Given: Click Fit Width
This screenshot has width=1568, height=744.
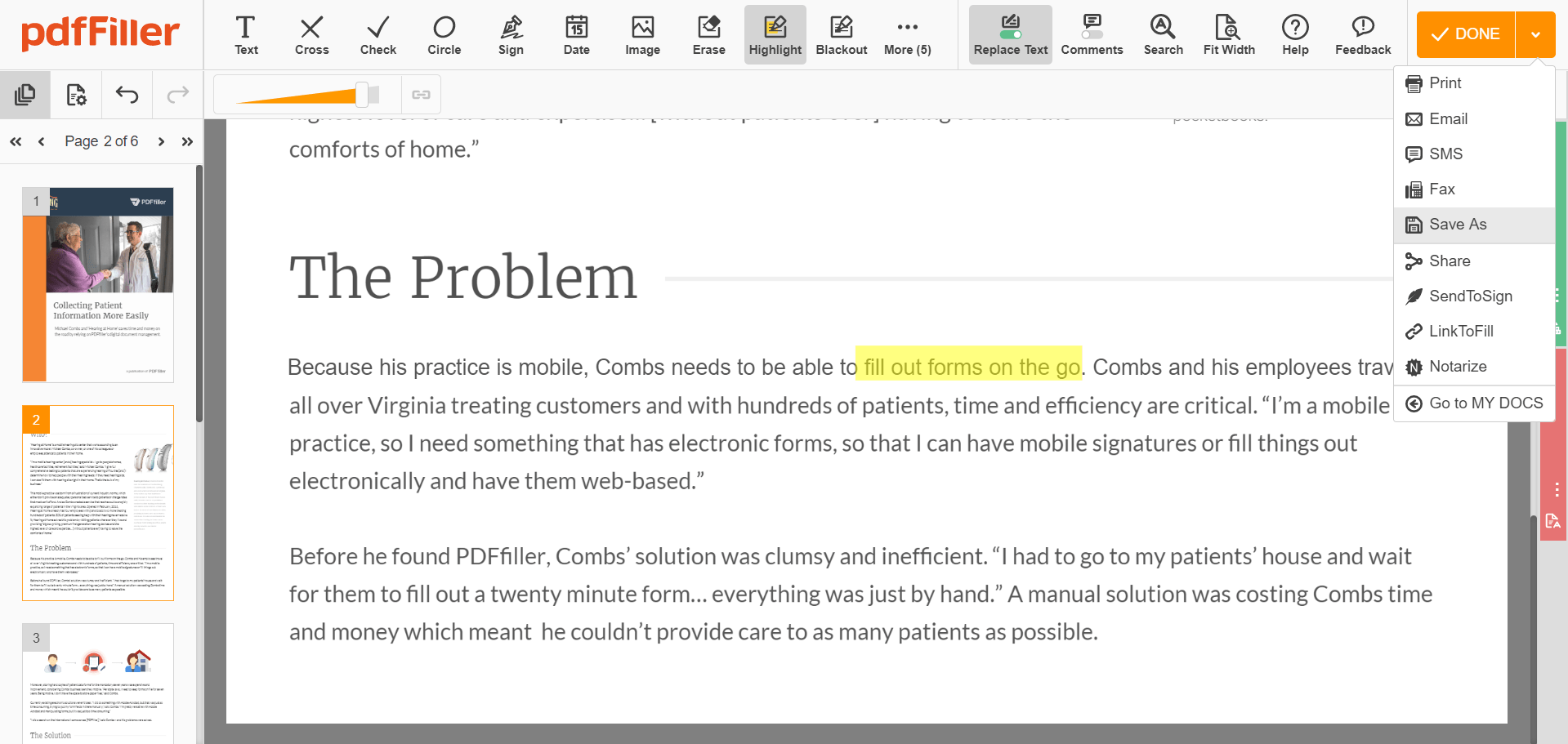Looking at the screenshot, I should tap(1229, 34).
